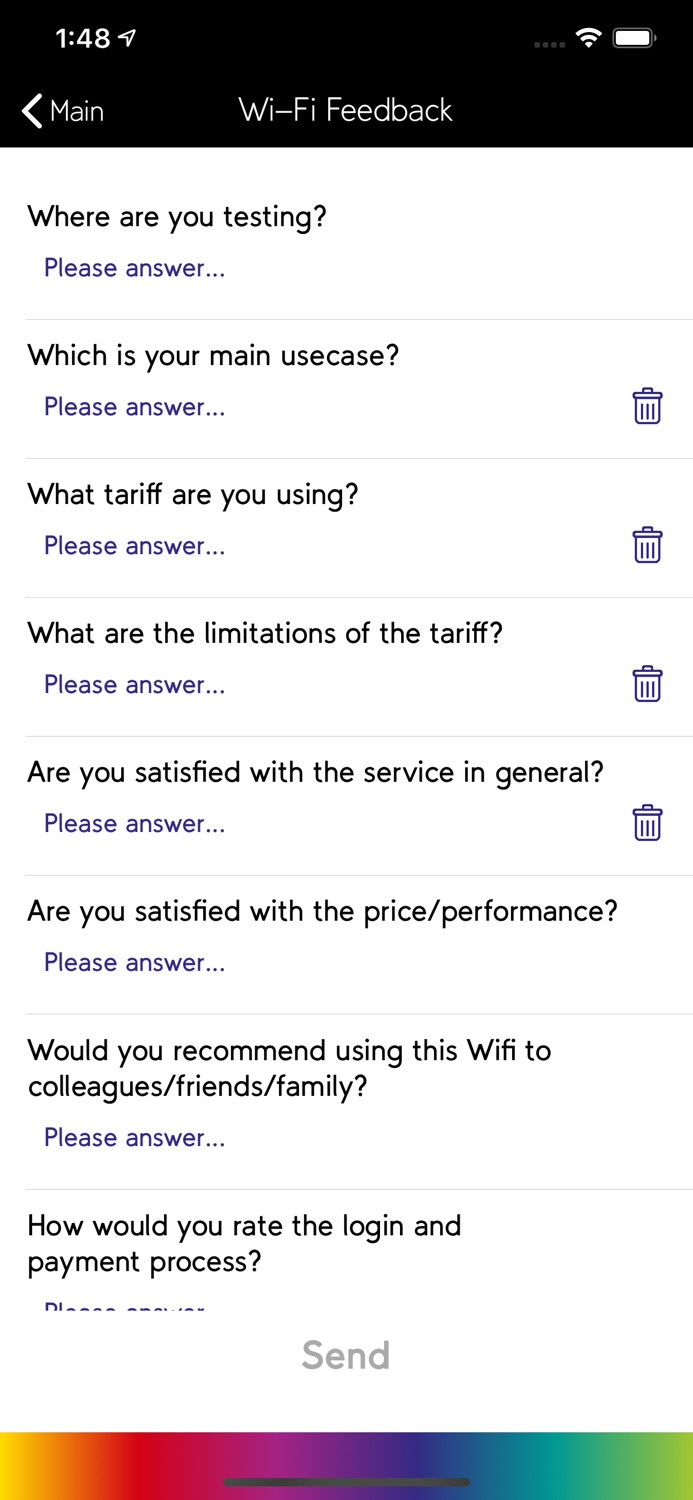
Task: Open answer for recommending this Wifi
Action: pyautogui.click(x=134, y=1138)
